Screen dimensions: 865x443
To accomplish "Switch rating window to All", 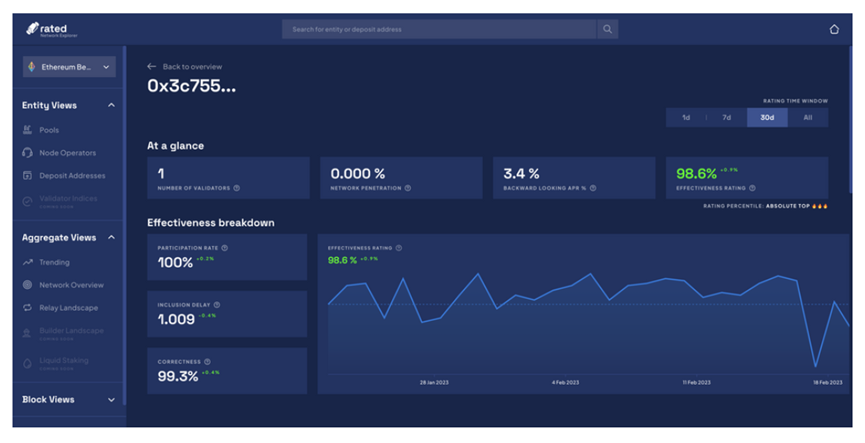I will point(807,118).
